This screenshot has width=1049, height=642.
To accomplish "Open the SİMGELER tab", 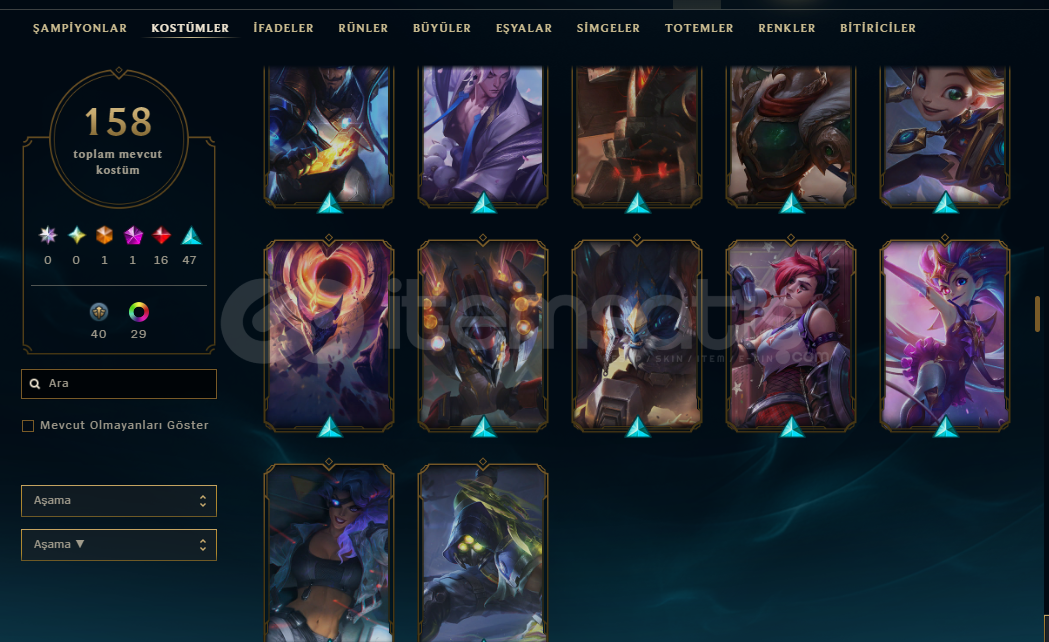I will click(608, 28).
